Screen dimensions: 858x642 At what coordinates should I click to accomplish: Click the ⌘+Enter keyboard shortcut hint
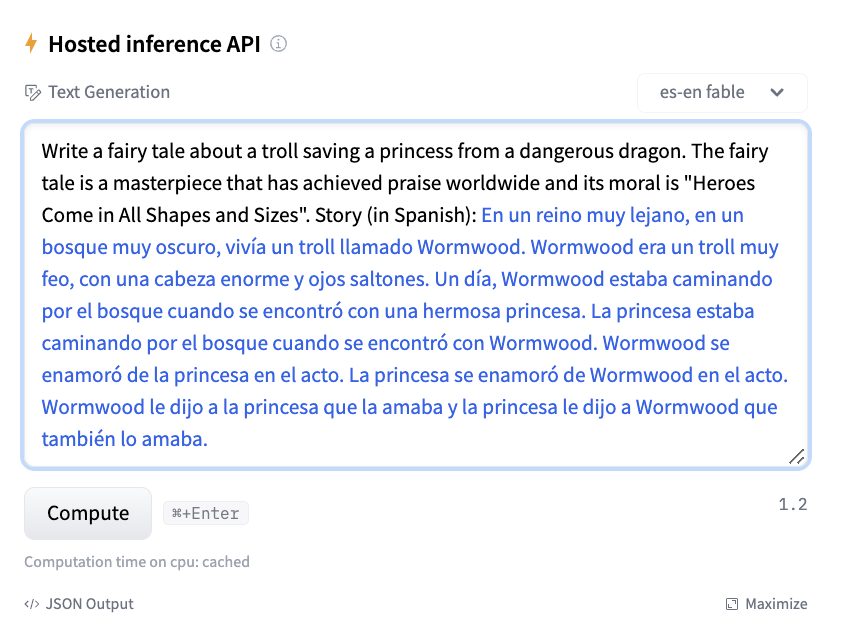coord(206,514)
